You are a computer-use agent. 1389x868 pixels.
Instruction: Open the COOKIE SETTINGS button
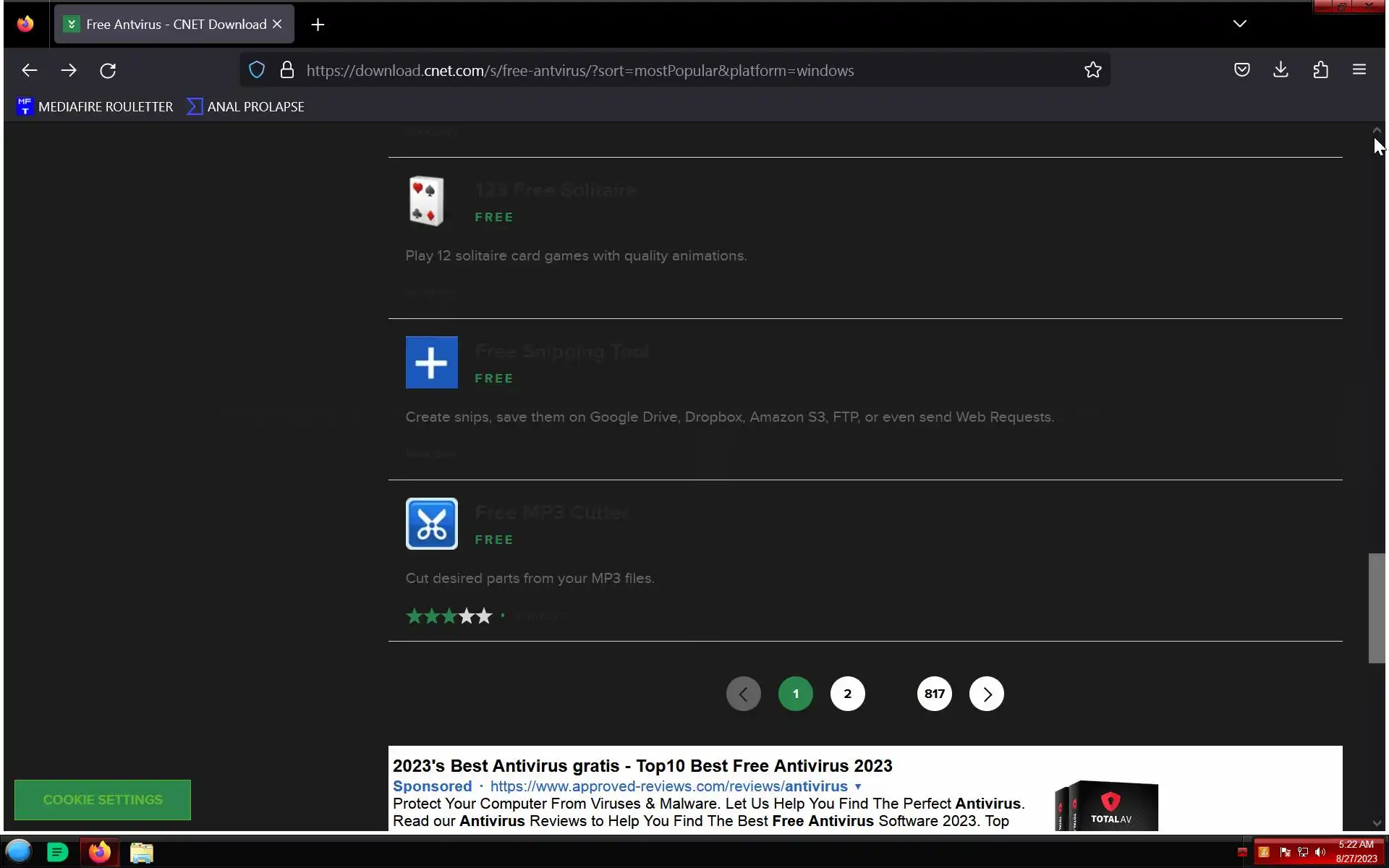[103, 799]
